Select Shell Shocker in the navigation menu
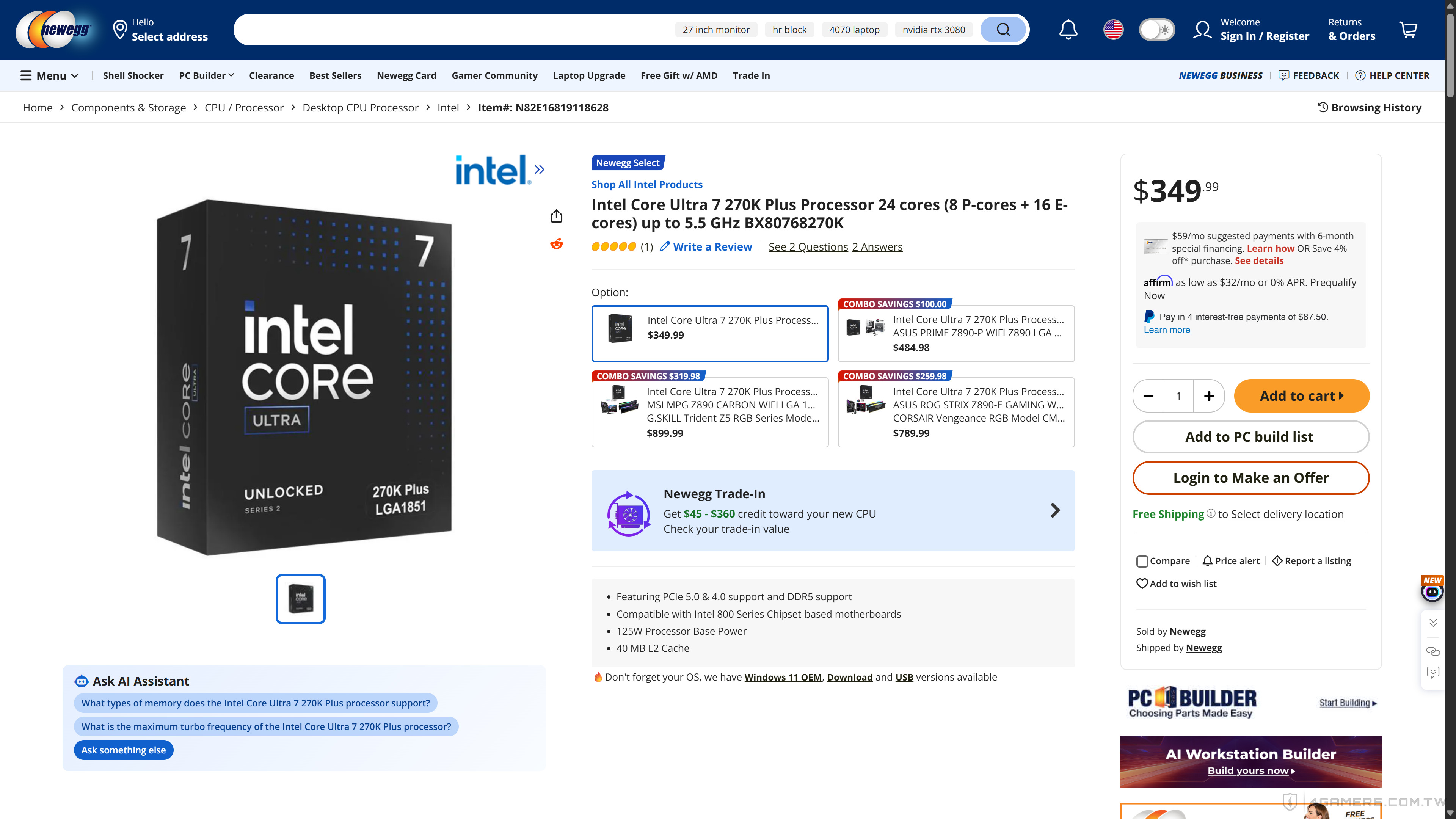1456x819 pixels. click(133, 75)
